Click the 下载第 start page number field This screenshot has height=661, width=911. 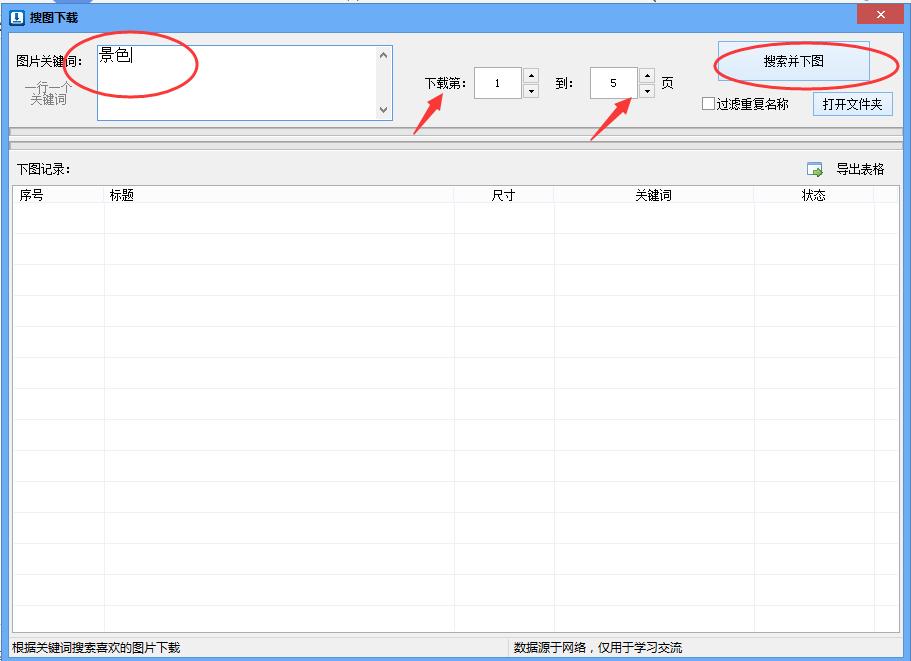[498, 83]
